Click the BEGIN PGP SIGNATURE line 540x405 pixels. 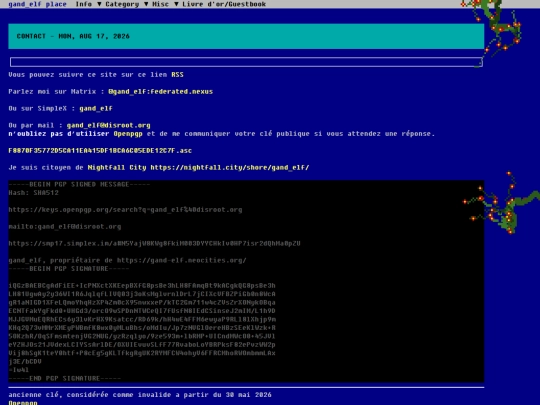click(69, 269)
